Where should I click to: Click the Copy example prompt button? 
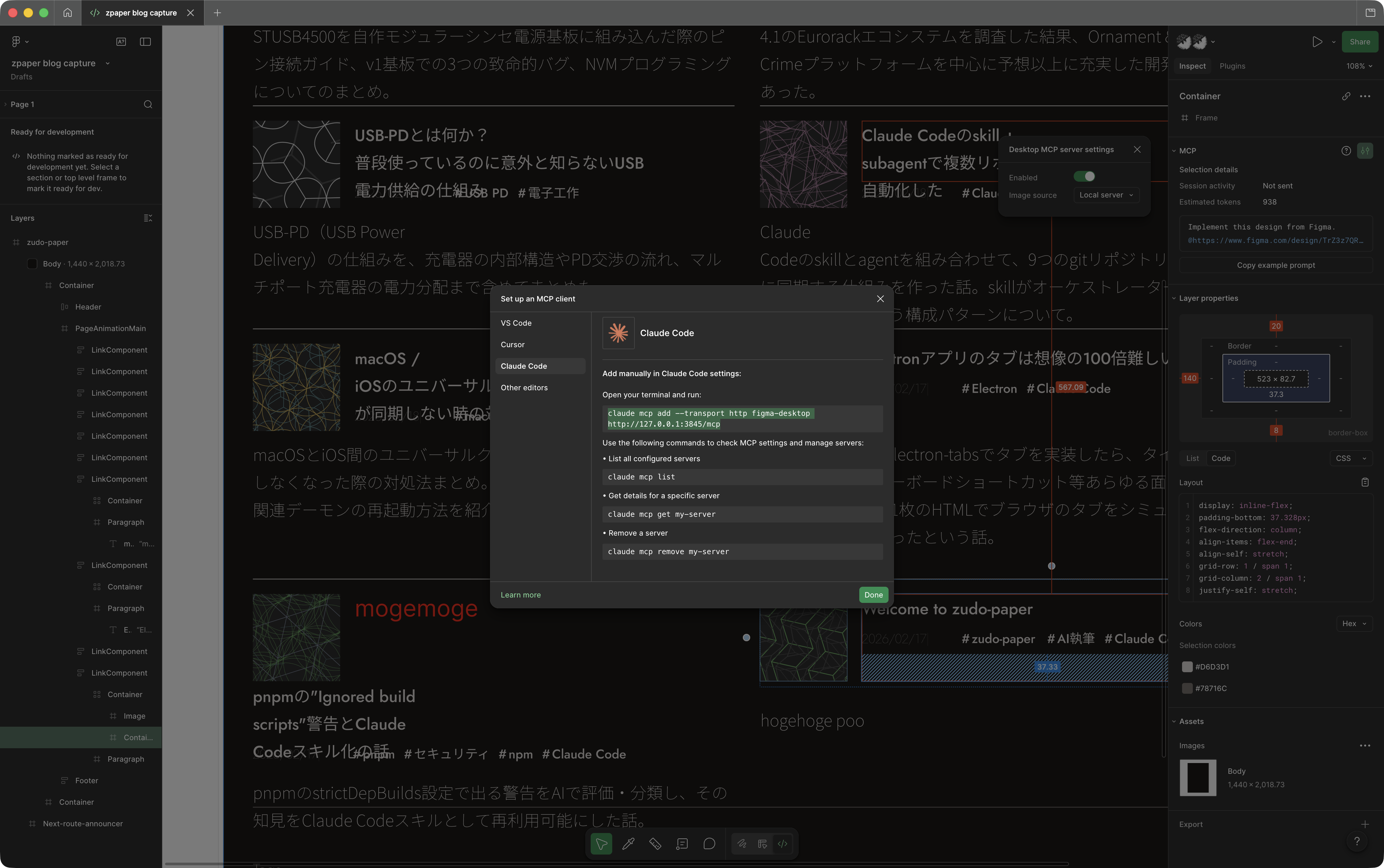pos(1276,265)
